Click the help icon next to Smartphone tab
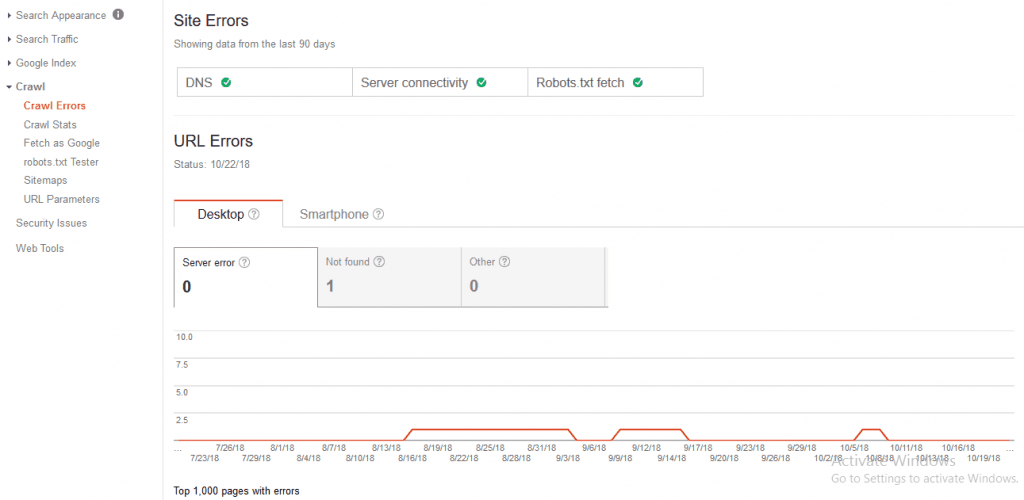Viewport: 1024px width, 500px height. point(378,214)
